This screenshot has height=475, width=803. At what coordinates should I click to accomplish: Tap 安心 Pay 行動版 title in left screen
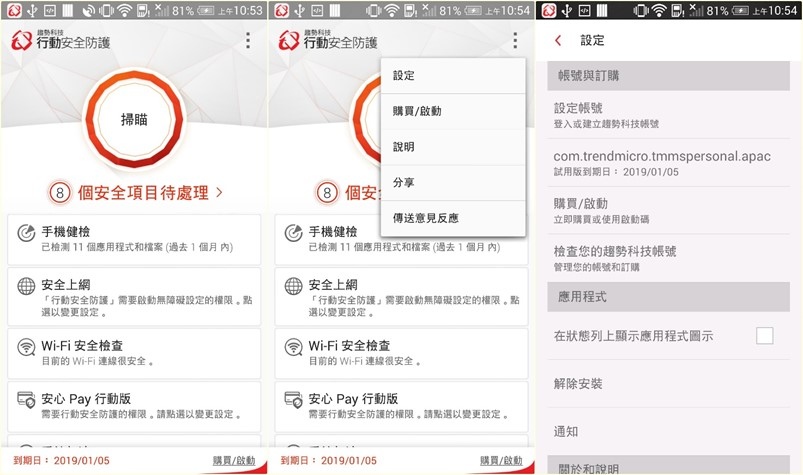point(86,399)
